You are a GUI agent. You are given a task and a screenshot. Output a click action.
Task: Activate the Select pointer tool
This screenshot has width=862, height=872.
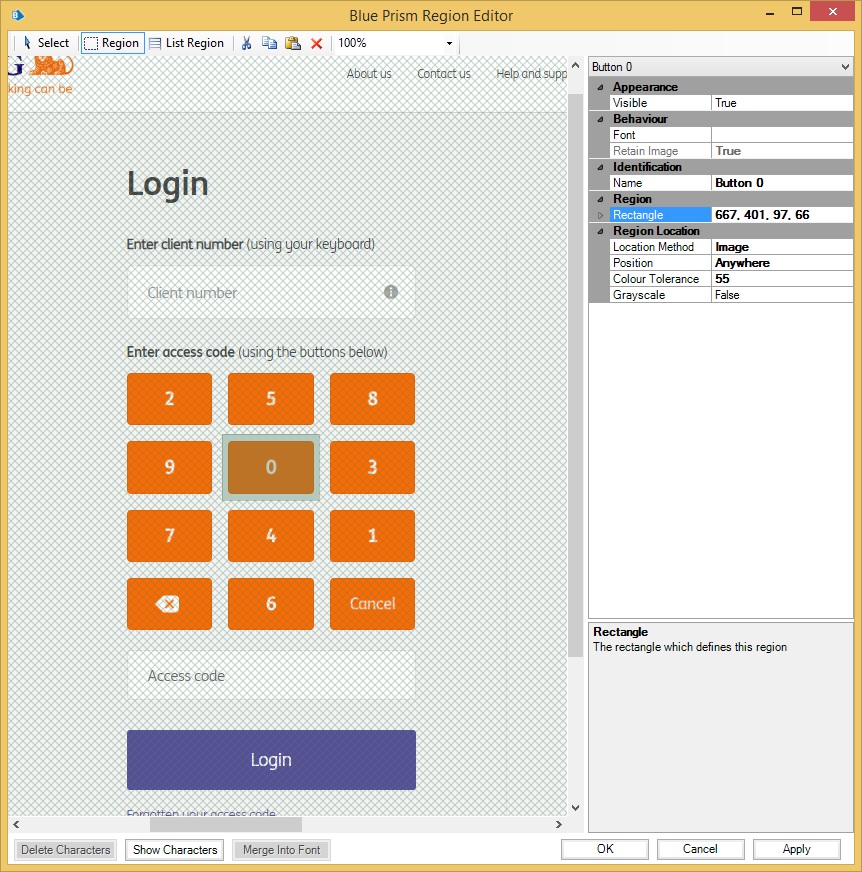pyautogui.click(x=45, y=43)
